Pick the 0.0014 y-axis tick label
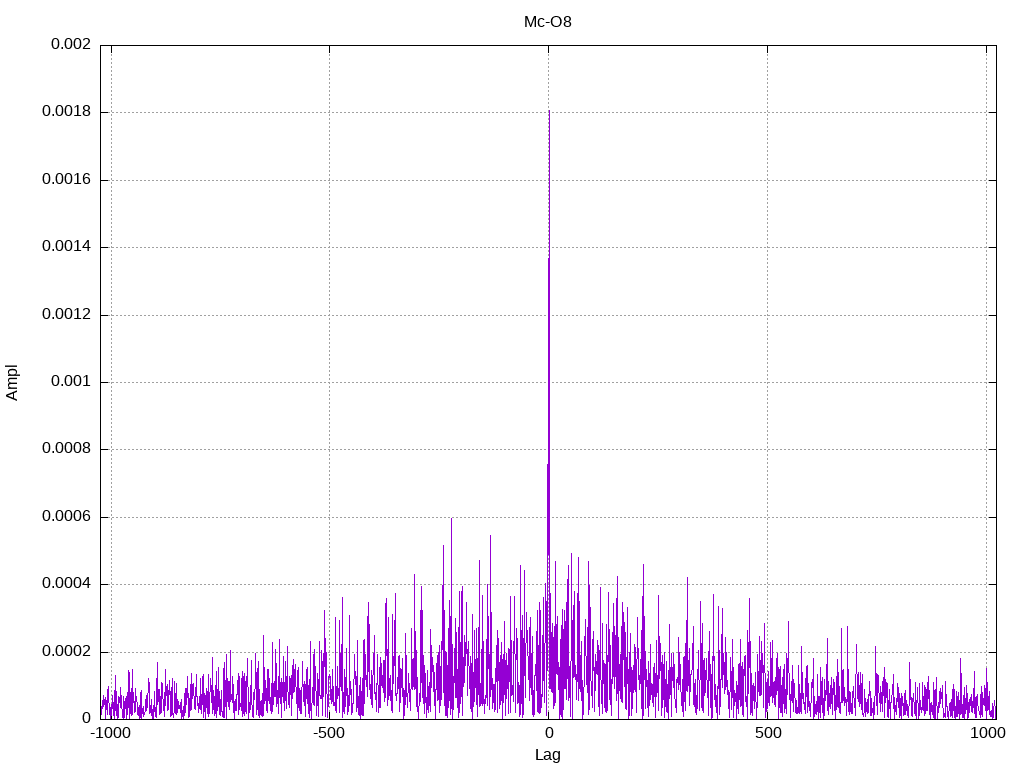Image resolution: width=1024 pixels, height=768 pixels. point(66,247)
